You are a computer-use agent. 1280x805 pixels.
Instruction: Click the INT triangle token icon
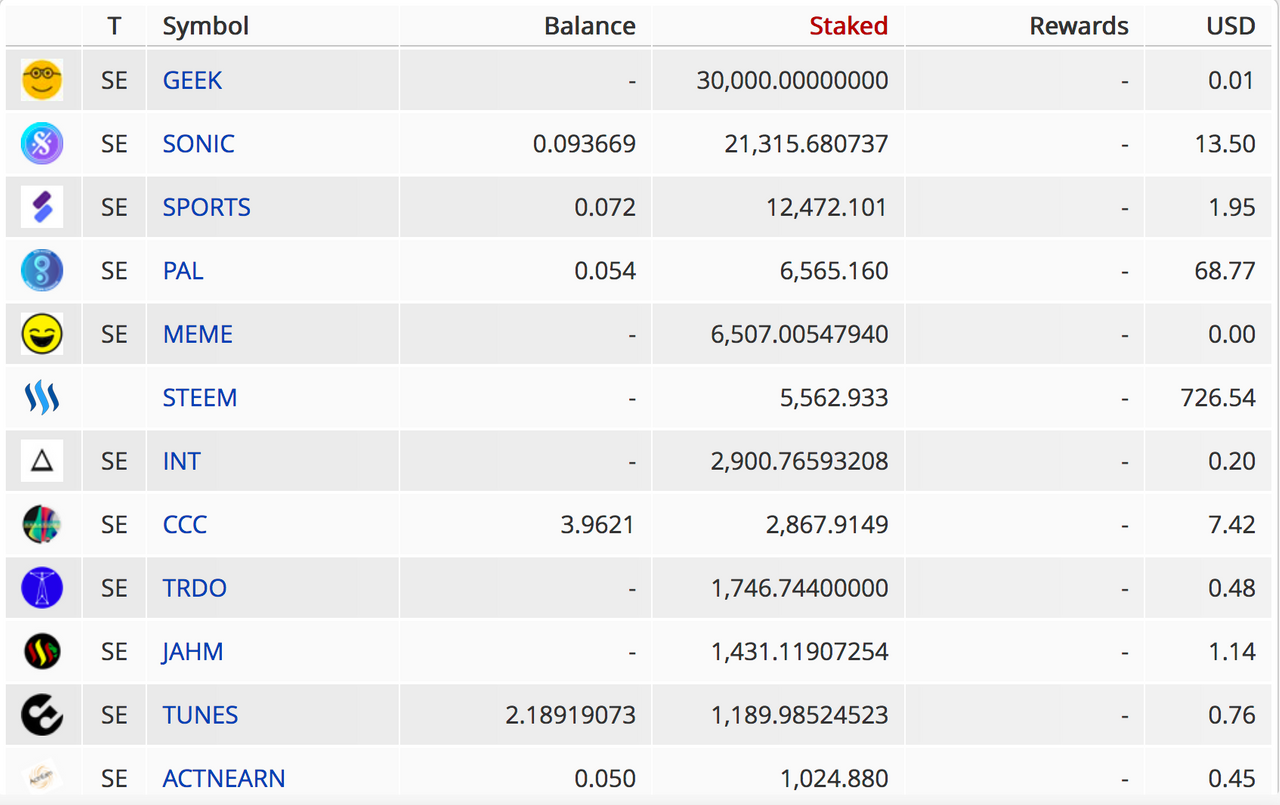coord(42,461)
